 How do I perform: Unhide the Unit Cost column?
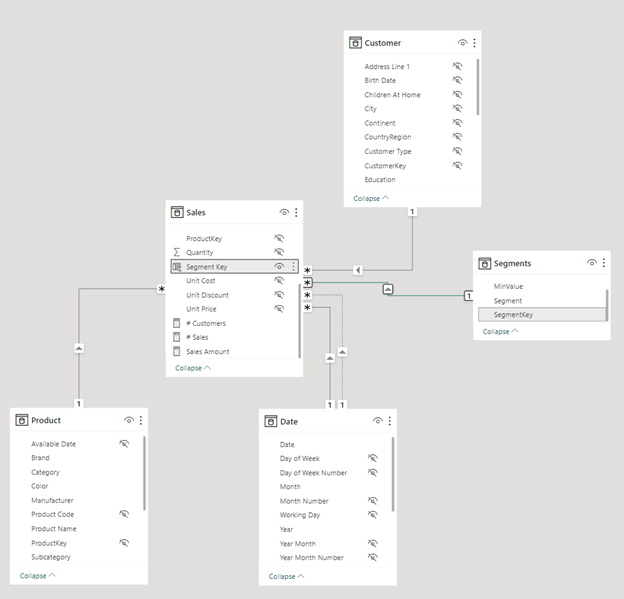[279, 281]
